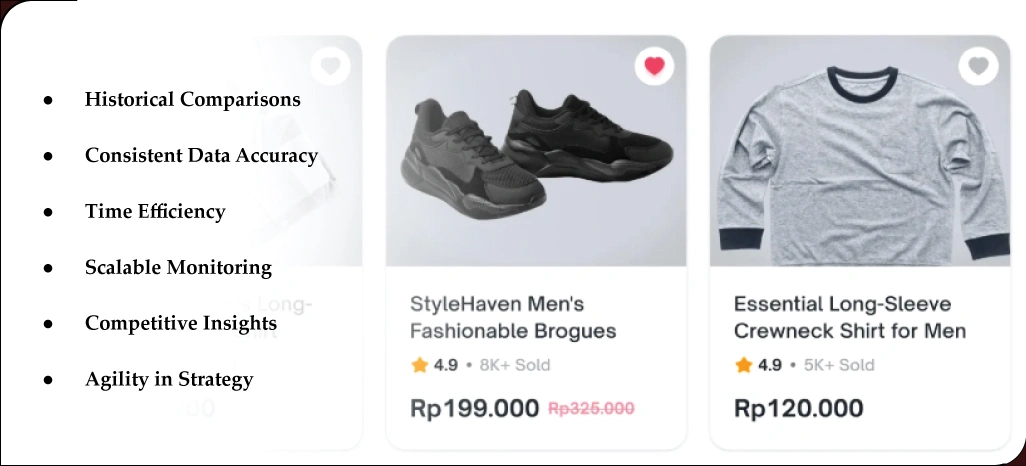Choose the Competitive Insights bullet

(181, 323)
